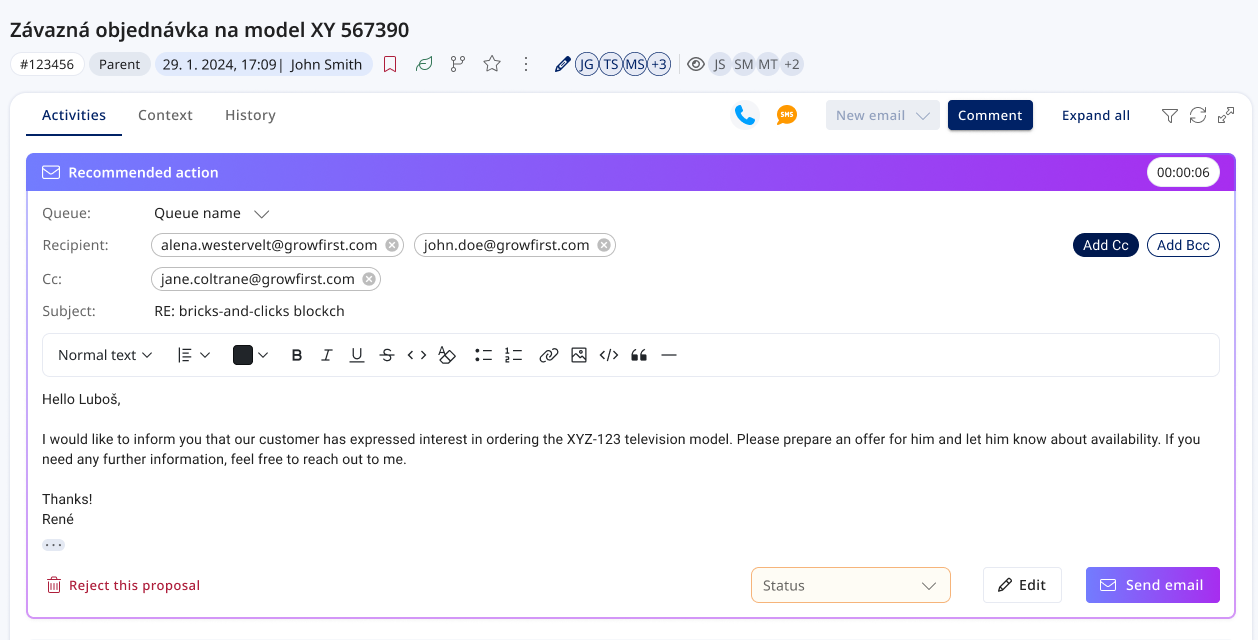
Task: Insert an image using the image icon
Action: pyautogui.click(x=579, y=355)
